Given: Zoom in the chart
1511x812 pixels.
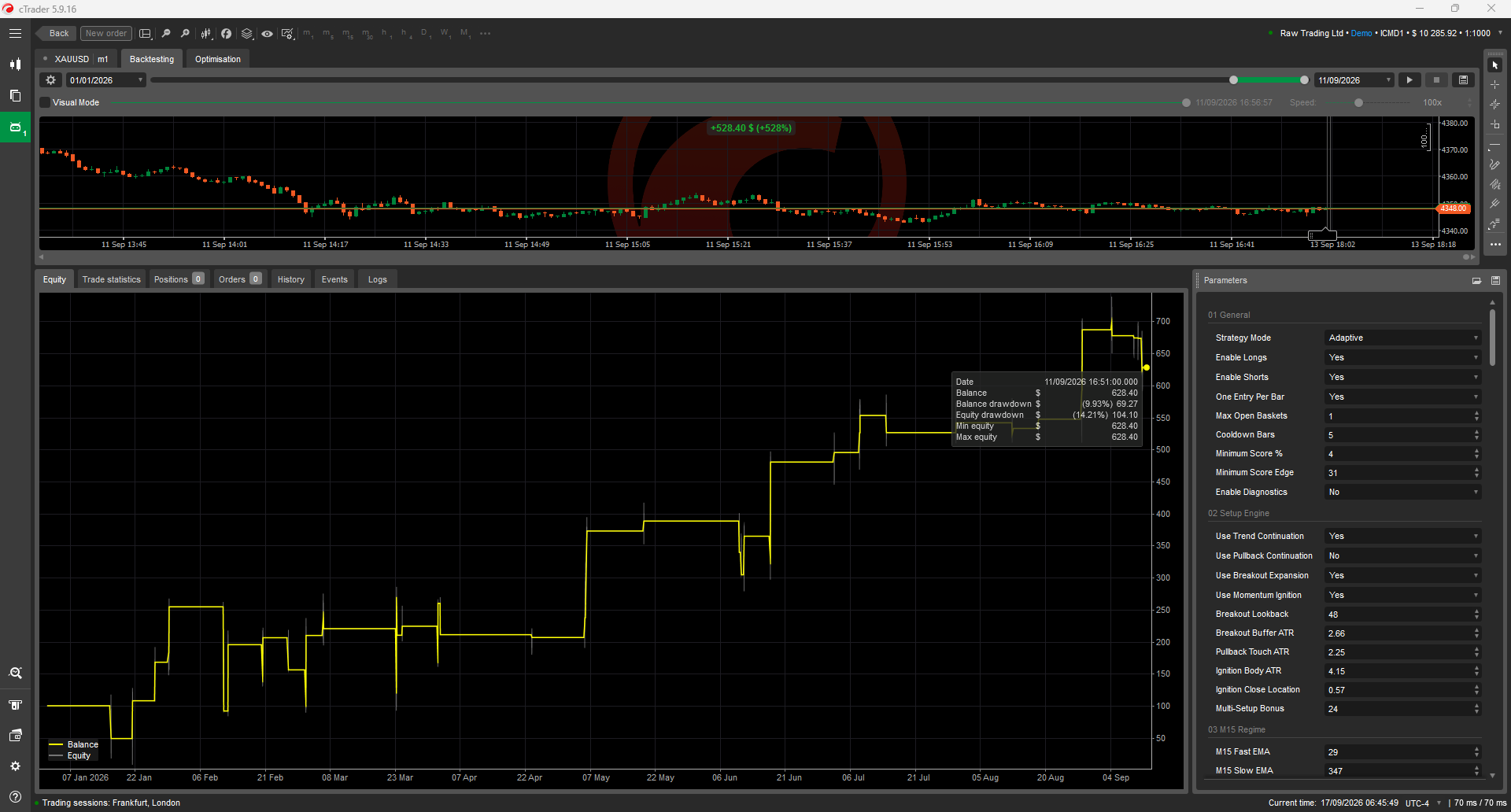Looking at the screenshot, I should click(x=185, y=34).
